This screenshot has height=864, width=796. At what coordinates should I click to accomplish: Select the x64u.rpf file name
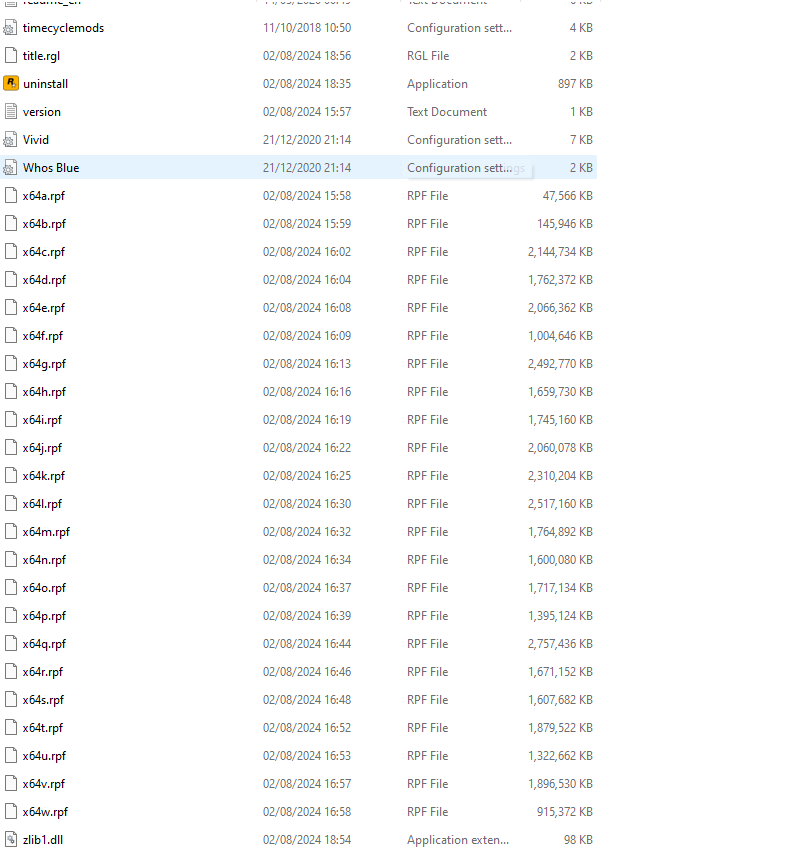click(44, 756)
